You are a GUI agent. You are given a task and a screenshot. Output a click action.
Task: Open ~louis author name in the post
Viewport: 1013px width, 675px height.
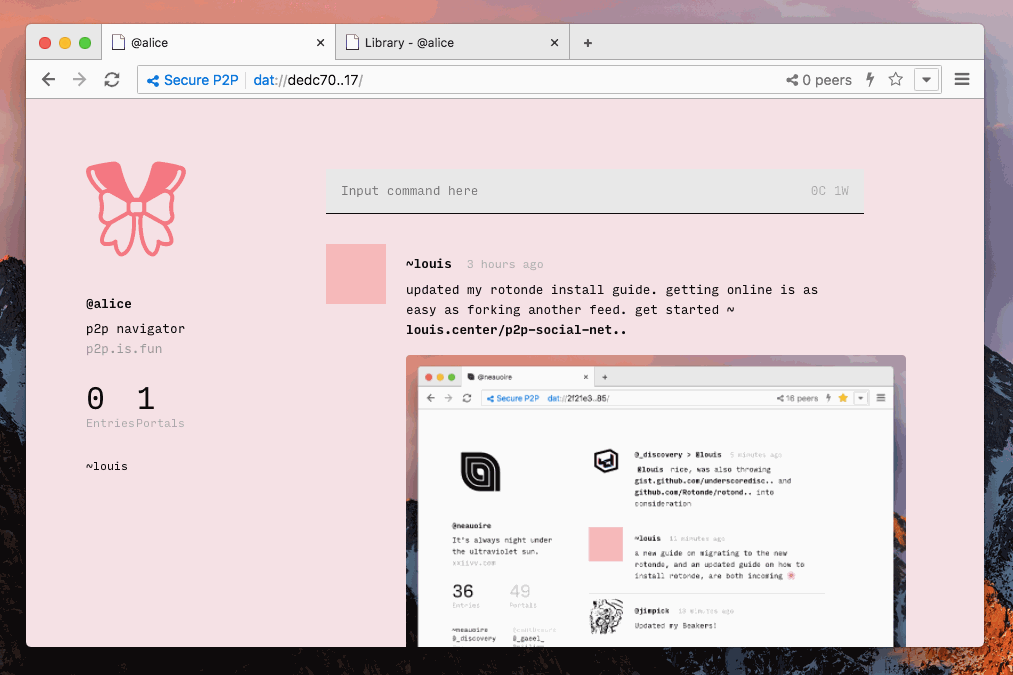(x=429, y=264)
